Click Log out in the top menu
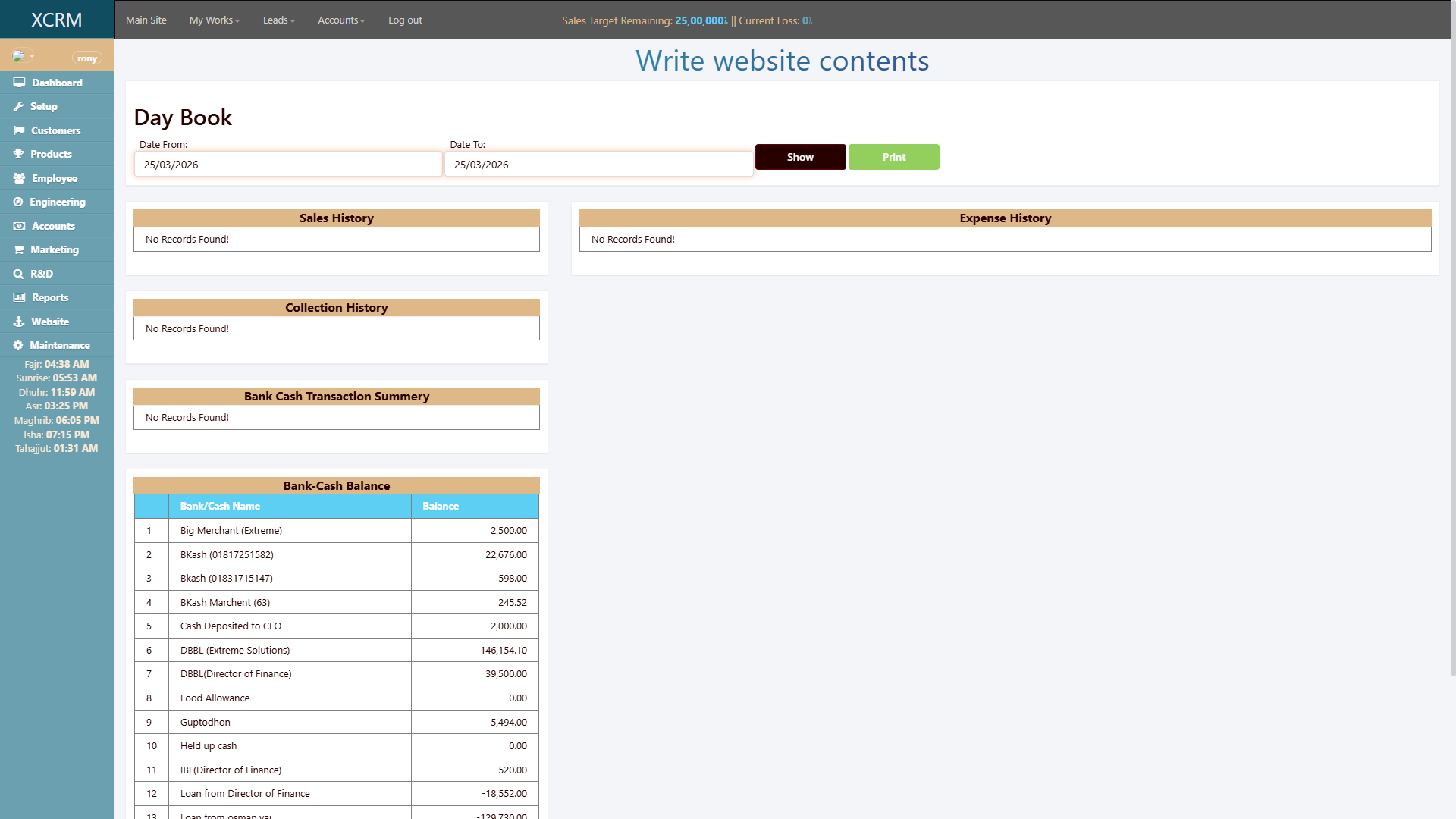Viewport: 1456px width, 819px height. pos(404,20)
